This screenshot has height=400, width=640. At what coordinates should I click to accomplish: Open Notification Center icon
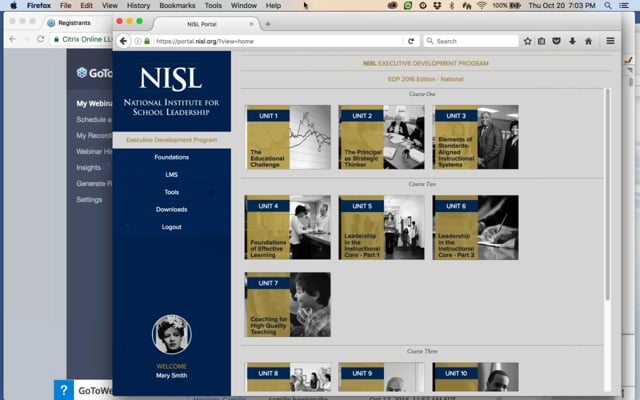624,5
